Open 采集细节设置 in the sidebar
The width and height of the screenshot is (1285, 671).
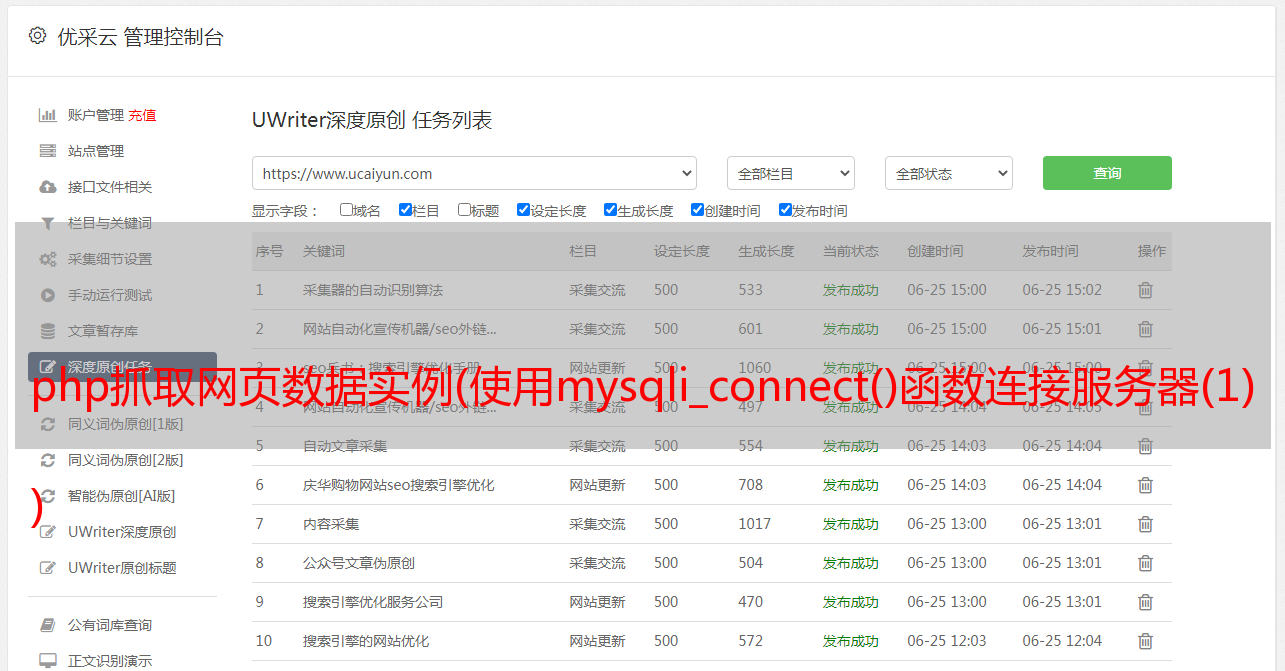(110, 259)
